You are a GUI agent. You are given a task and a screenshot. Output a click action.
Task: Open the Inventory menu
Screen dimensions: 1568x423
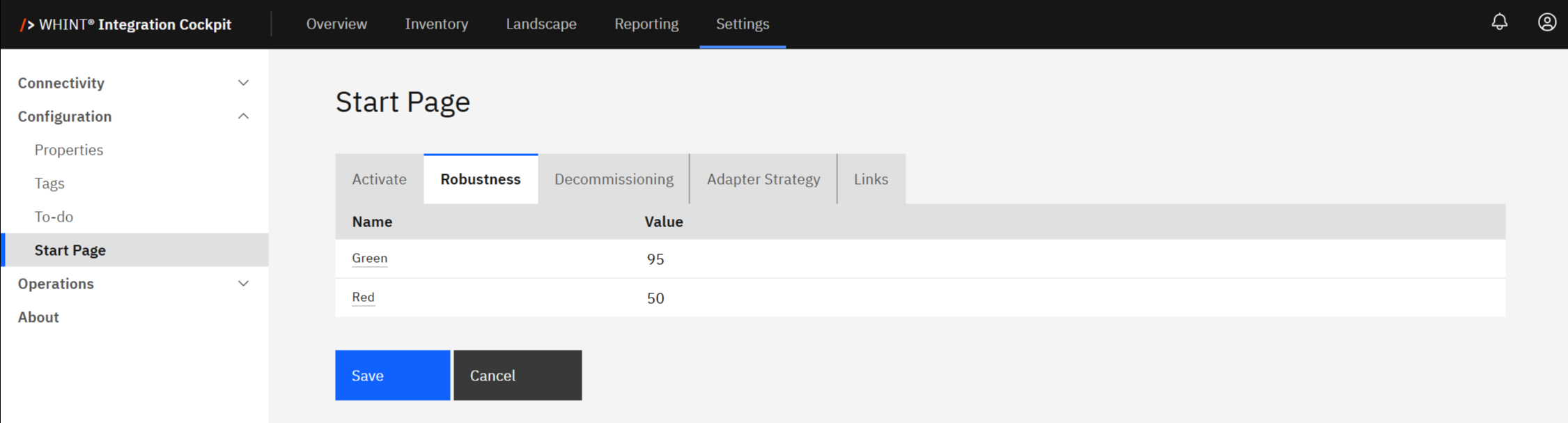coord(436,24)
